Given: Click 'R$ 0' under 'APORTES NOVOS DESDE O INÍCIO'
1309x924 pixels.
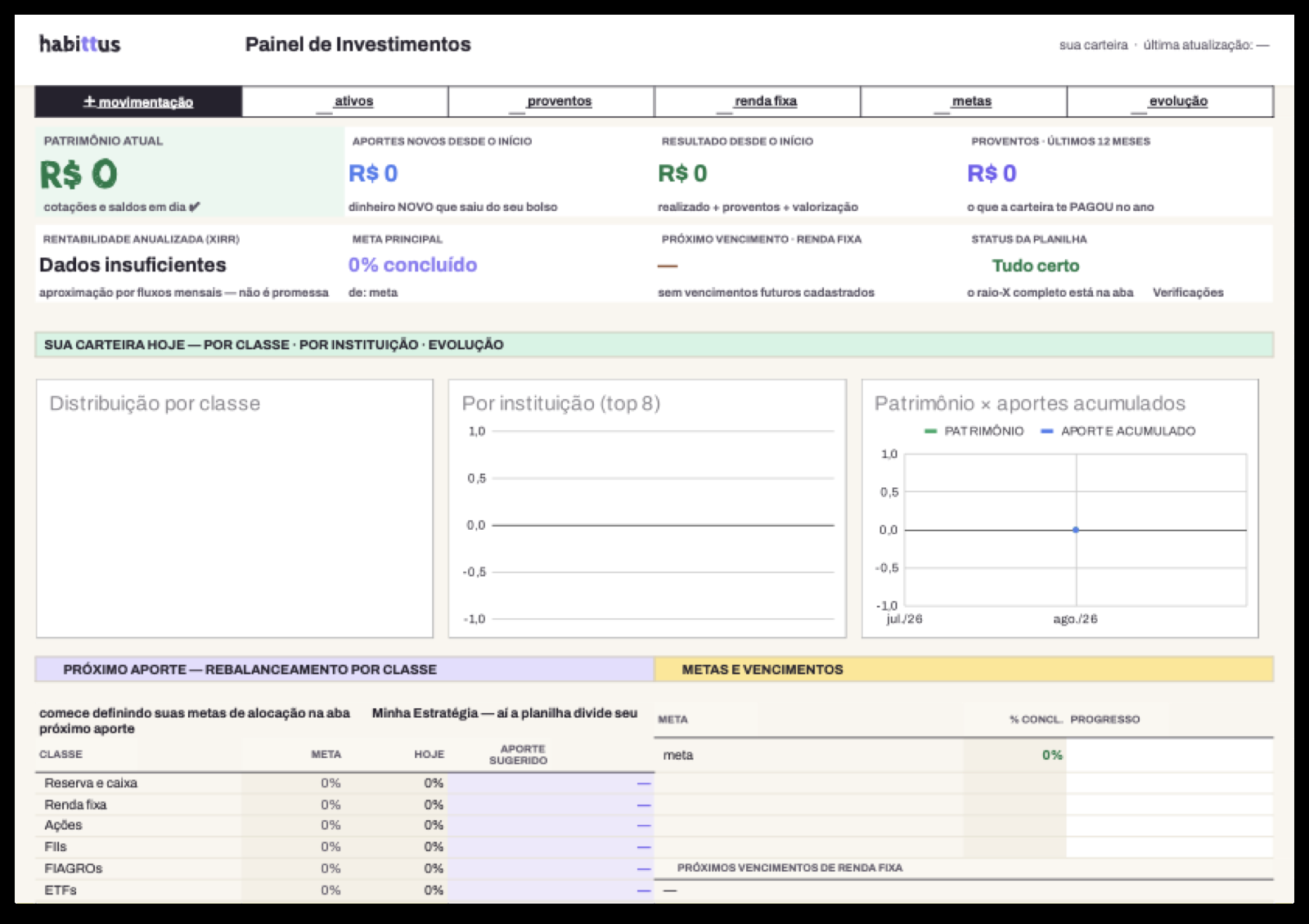Looking at the screenshot, I should tap(373, 173).
